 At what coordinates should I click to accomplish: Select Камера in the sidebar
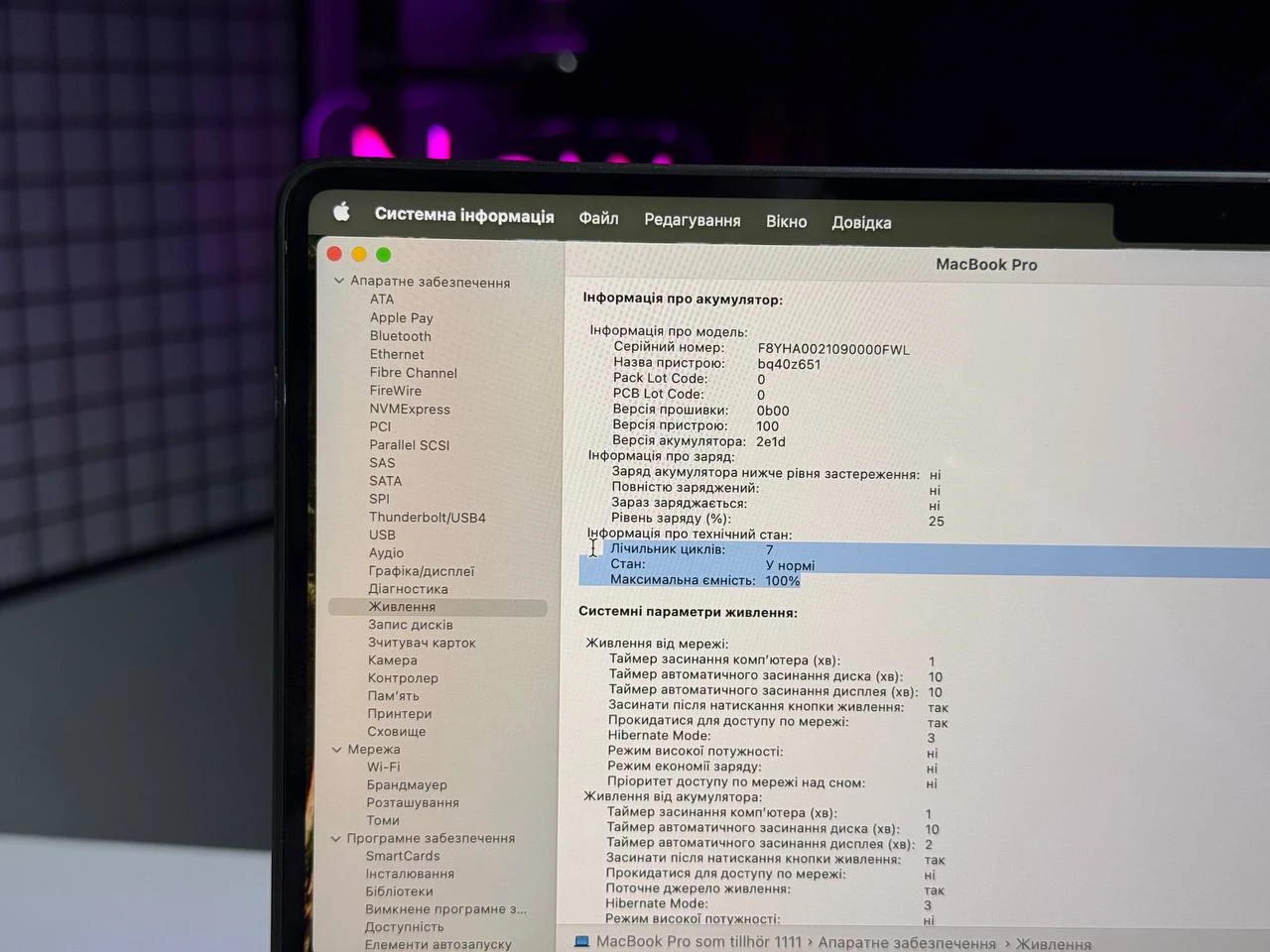pyautogui.click(x=393, y=660)
